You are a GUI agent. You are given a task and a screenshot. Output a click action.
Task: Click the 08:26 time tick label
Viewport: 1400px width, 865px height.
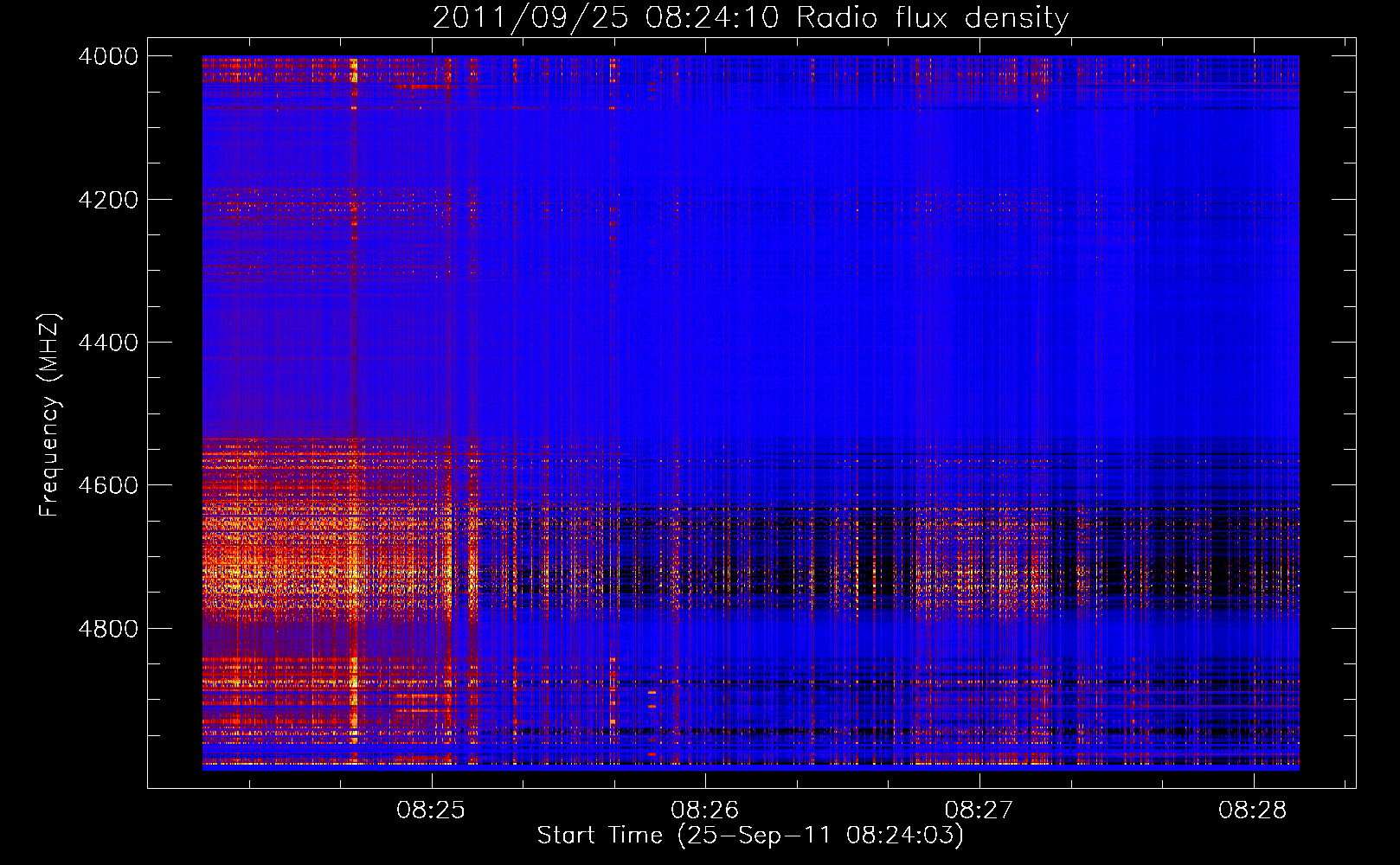705,811
